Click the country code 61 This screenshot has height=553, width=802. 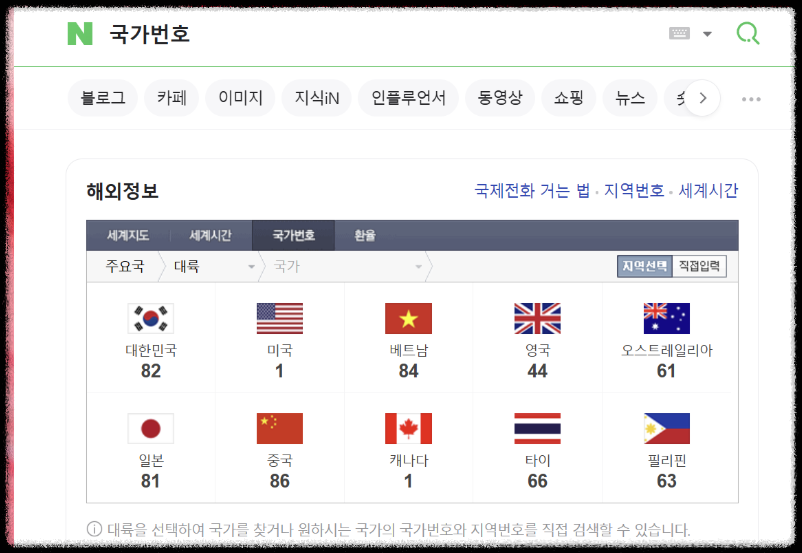tap(666, 371)
